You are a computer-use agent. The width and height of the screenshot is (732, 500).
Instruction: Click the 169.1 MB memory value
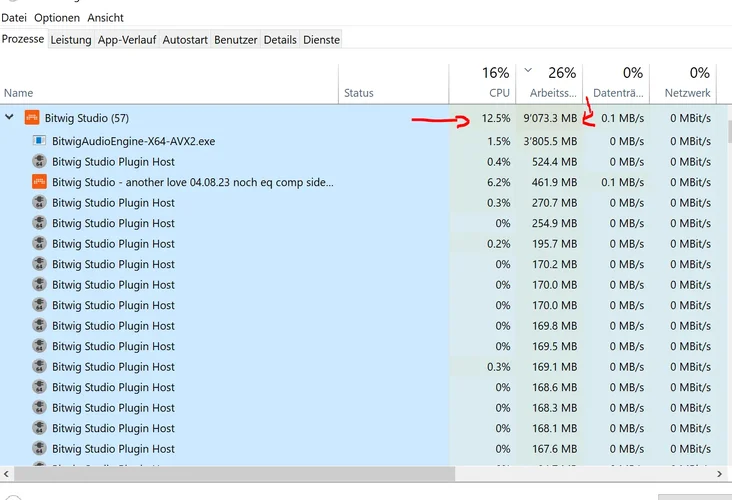click(x=554, y=367)
